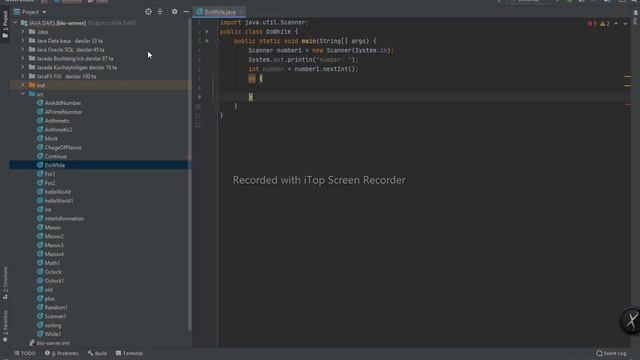Select the Massiv4 class
The width and height of the screenshot is (640, 360).
(x=54, y=254)
